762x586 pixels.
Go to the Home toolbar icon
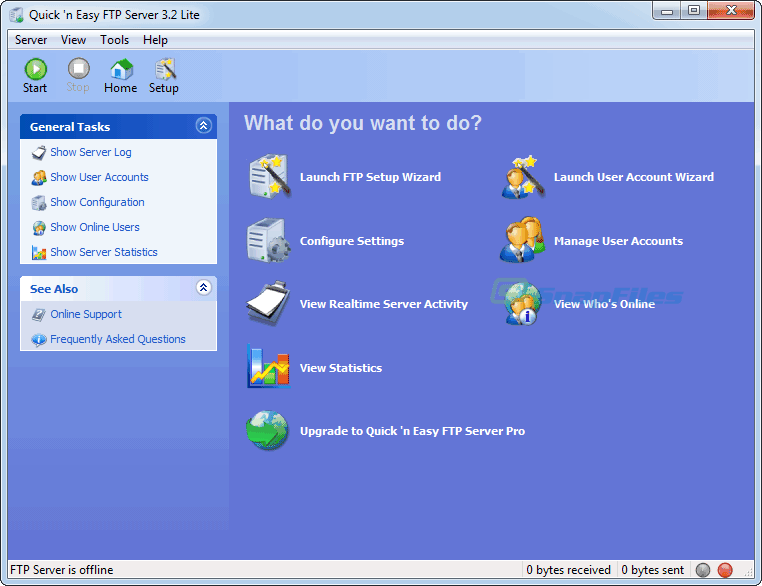coord(121,69)
